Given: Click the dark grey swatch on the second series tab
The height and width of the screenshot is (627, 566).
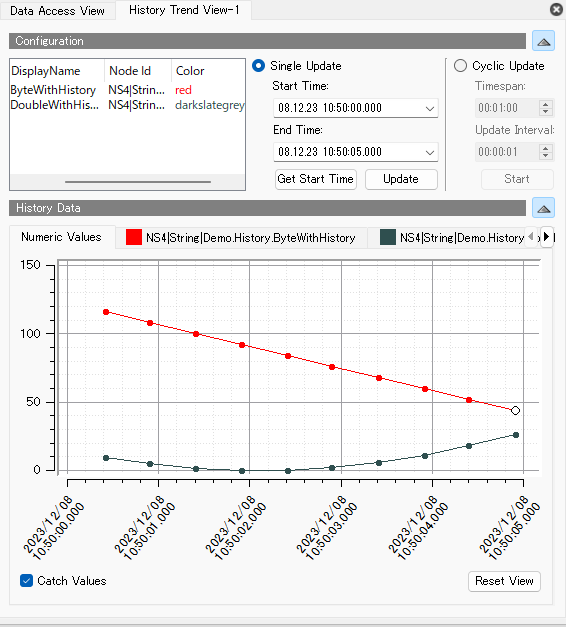Looking at the screenshot, I should pyautogui.click(x=388, y=237).
